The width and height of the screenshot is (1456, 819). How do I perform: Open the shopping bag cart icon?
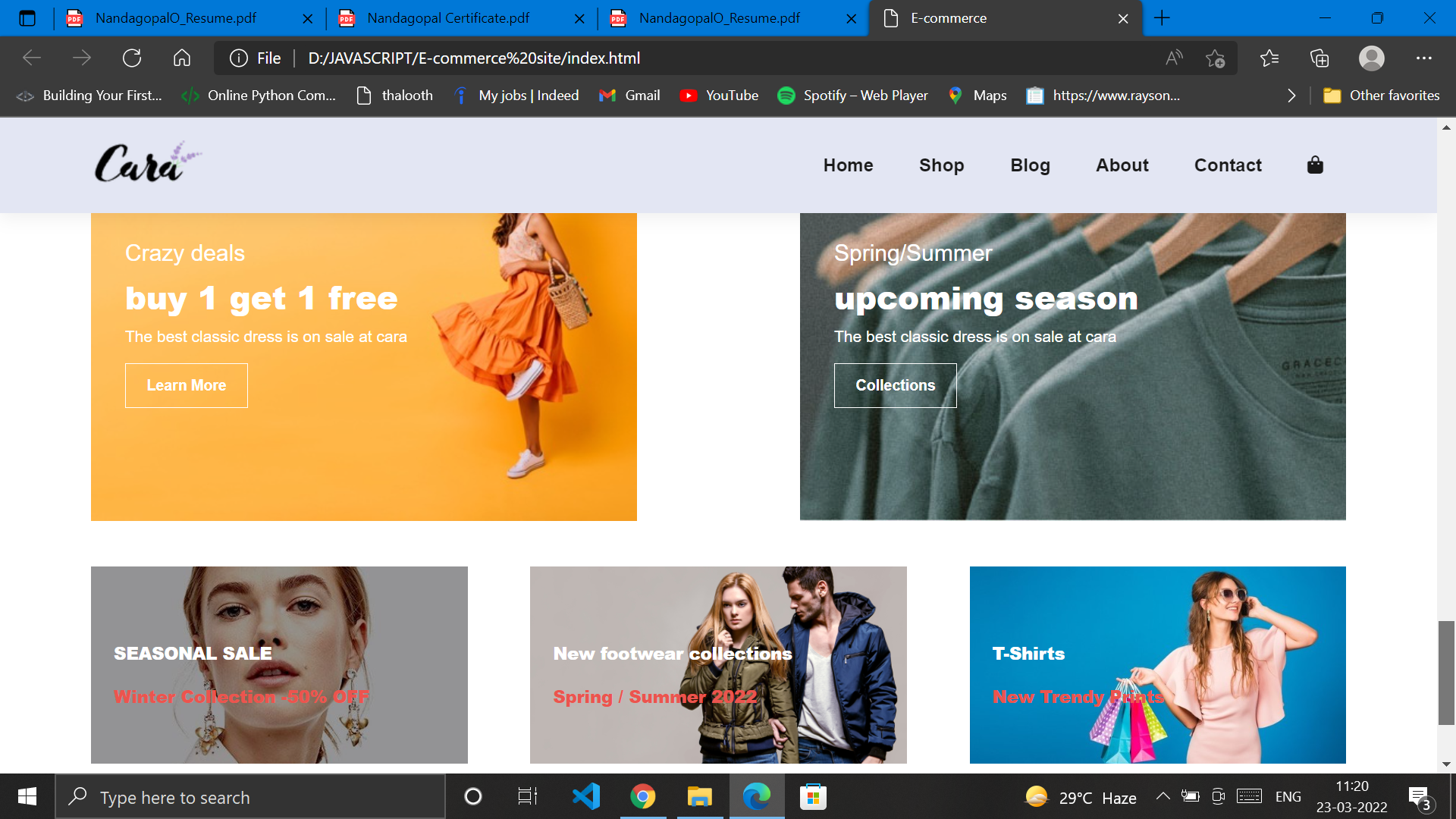(x=1315, y=165)
